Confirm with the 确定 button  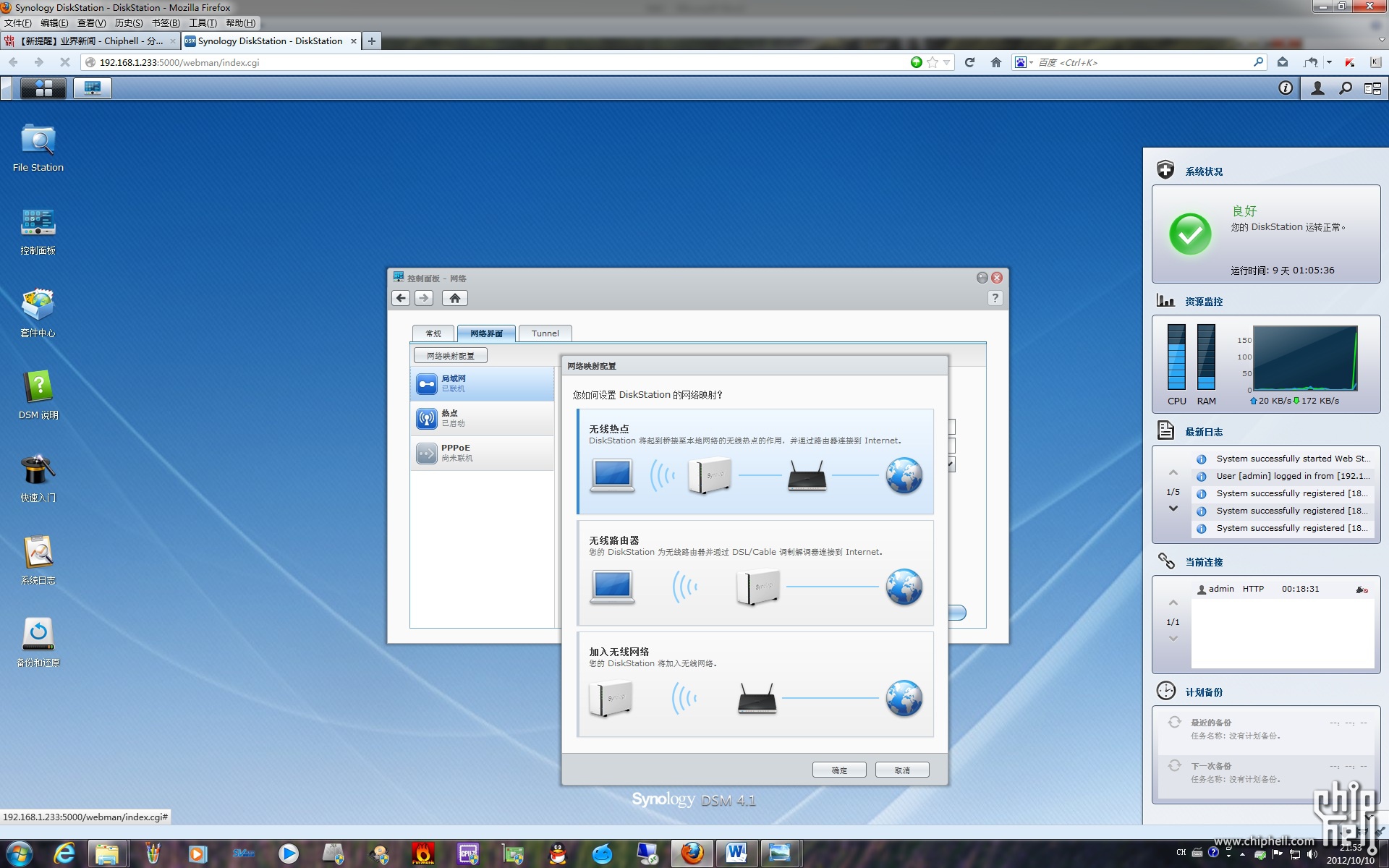click(839, 770)
